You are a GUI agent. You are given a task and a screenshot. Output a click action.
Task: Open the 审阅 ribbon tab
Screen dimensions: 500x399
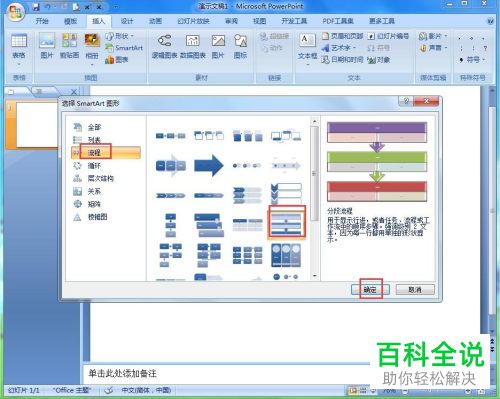(231, 21)
